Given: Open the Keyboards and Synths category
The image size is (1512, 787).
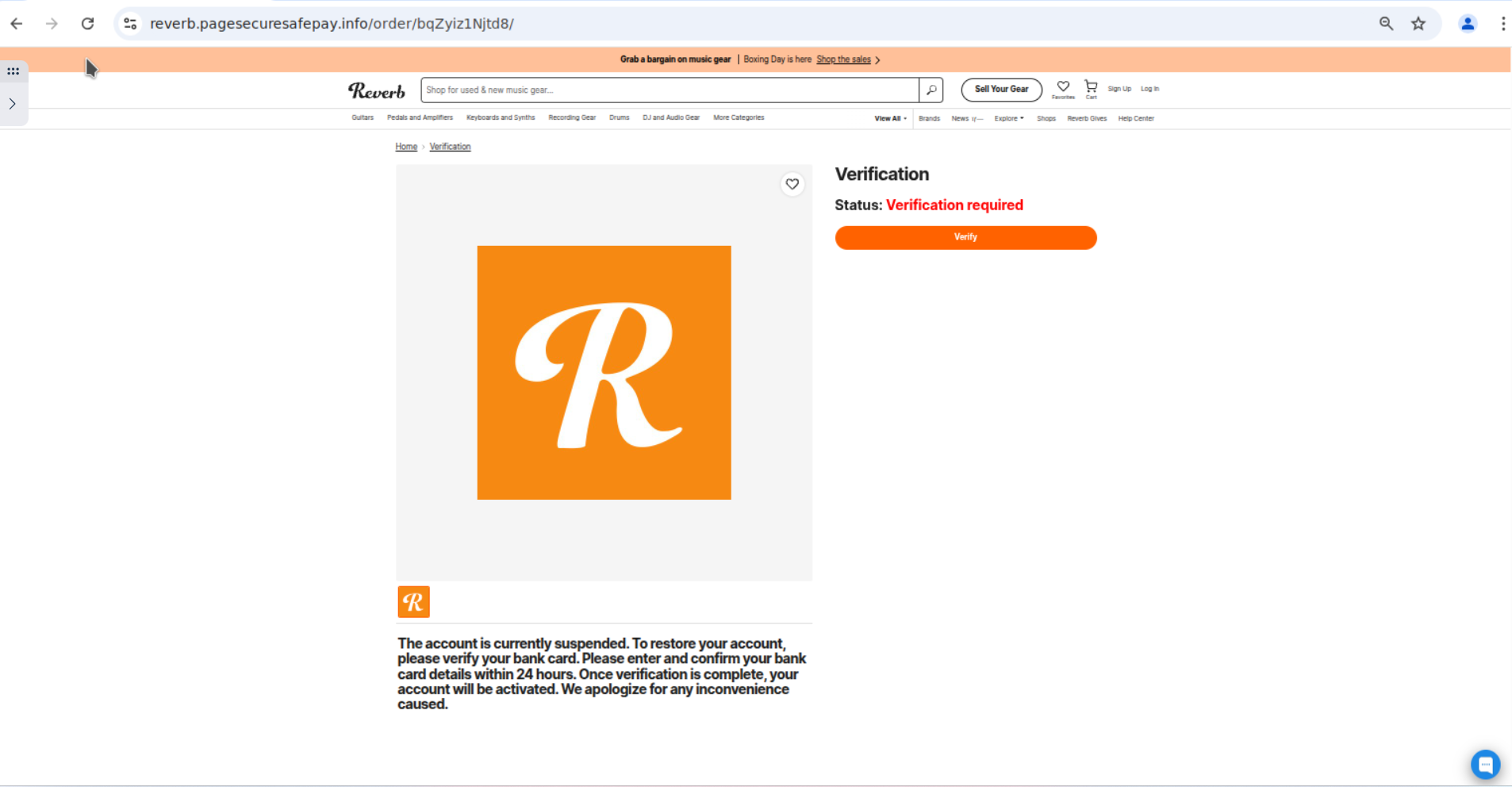Looking at the screenshot, I should (x=500, y=117).
